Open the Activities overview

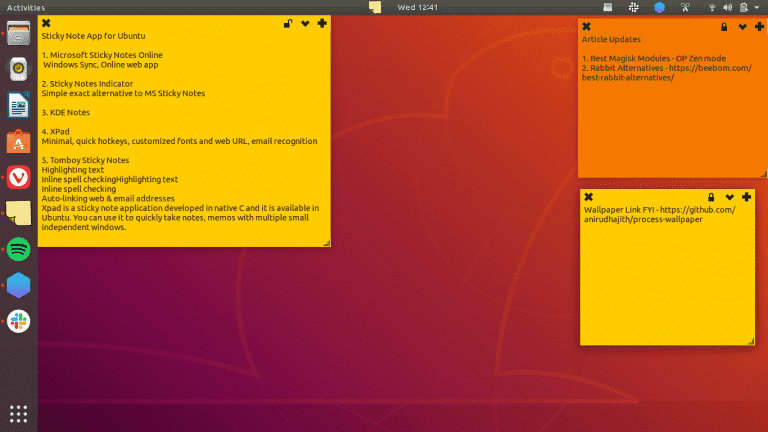[x=25, y=7]
